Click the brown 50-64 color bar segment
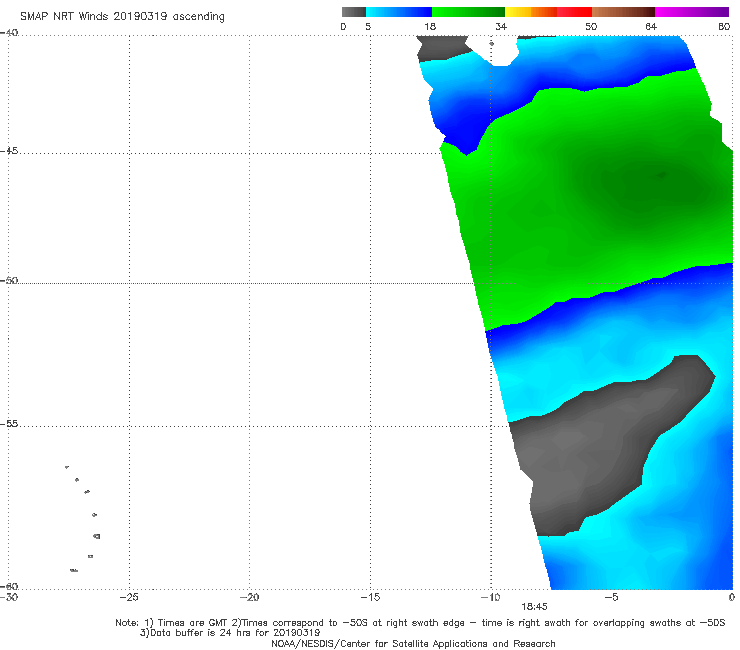Screen dimensions: 740x650 (623, 12)
